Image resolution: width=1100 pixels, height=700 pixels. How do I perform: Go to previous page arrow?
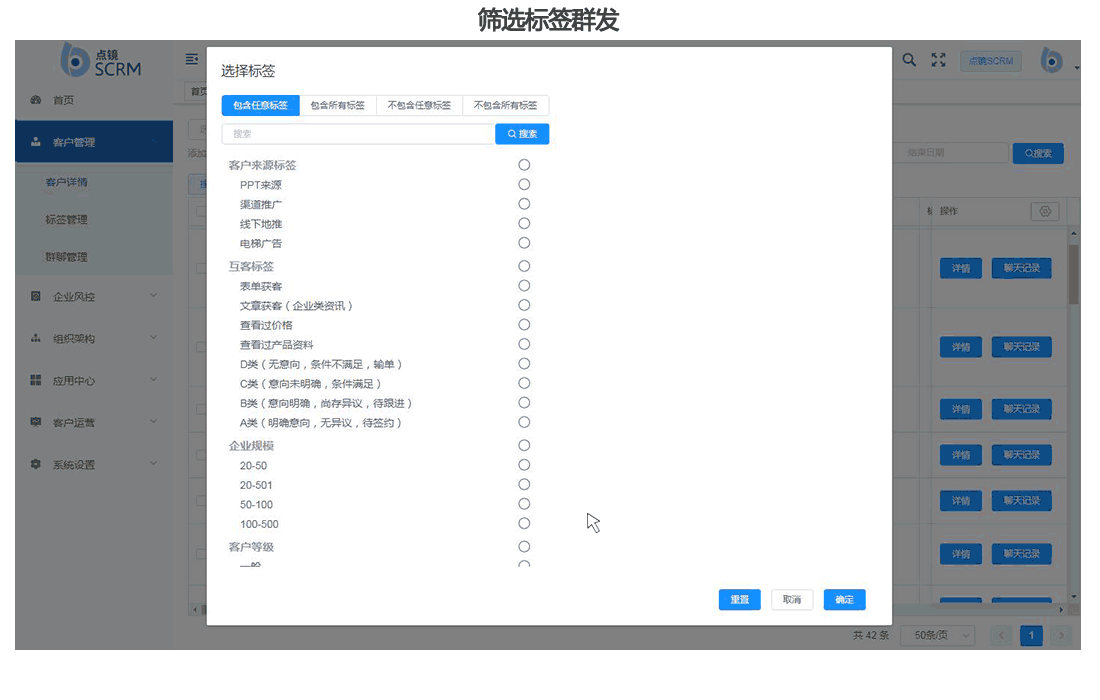pyautogui.click(x=1001, y=635)
